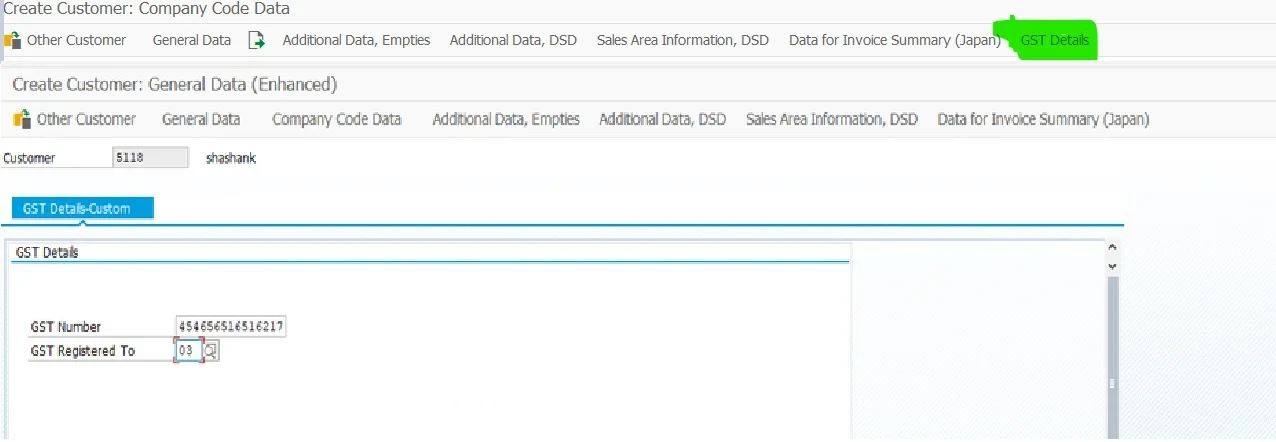Switch to Company Code Data view
The height and width of the screenshot is (442, 1276).
(x=337, y=119)
